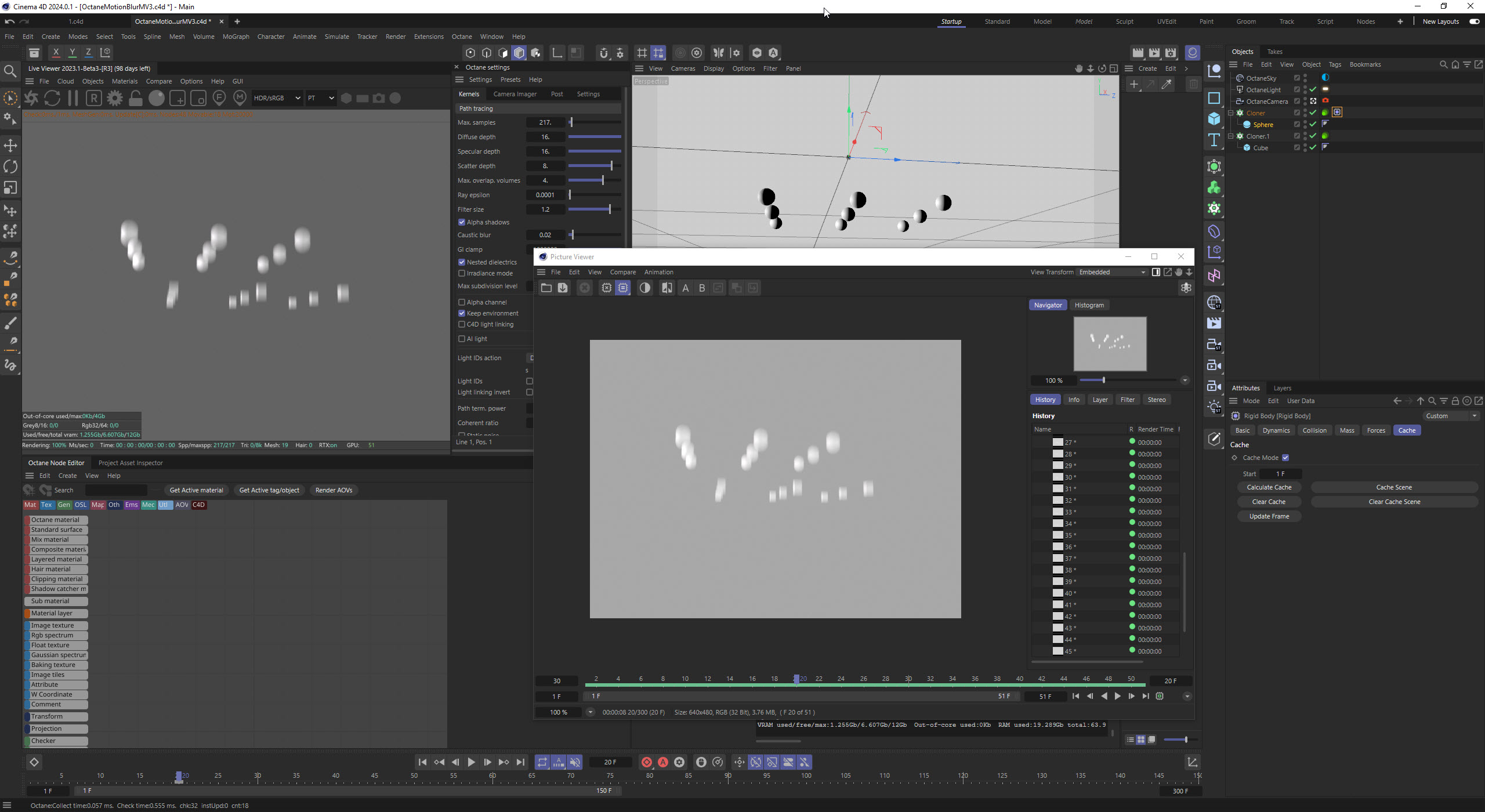Select the Cube primitive icon in palette

pos(1214,119)
